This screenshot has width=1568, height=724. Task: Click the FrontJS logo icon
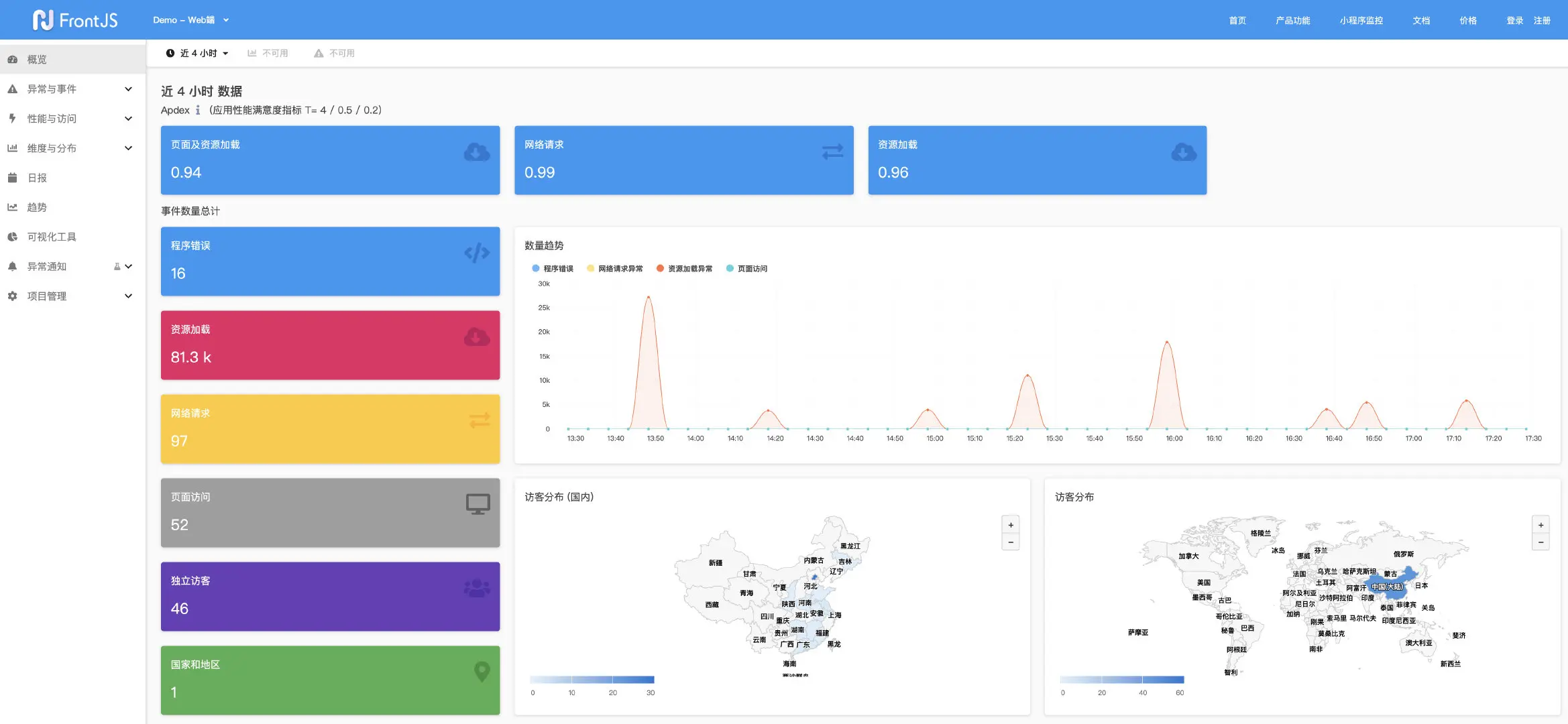(43, 20)
